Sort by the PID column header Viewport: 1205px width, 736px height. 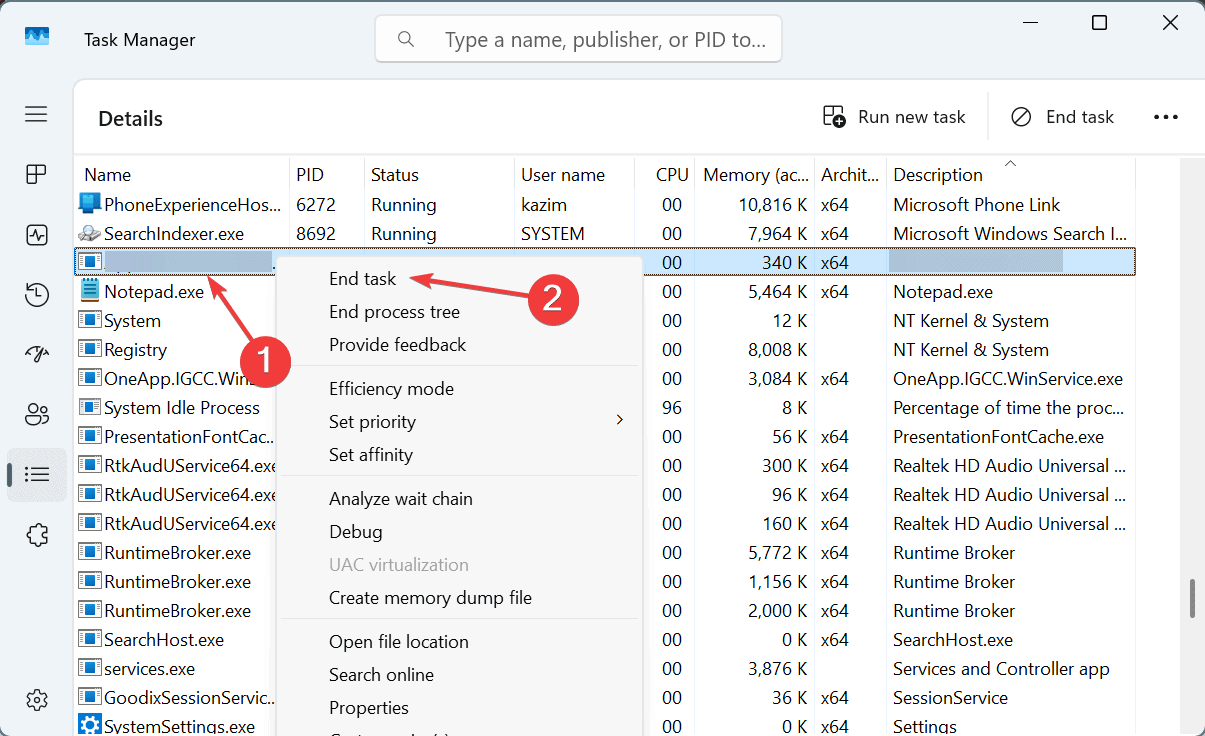coord(327,175)
